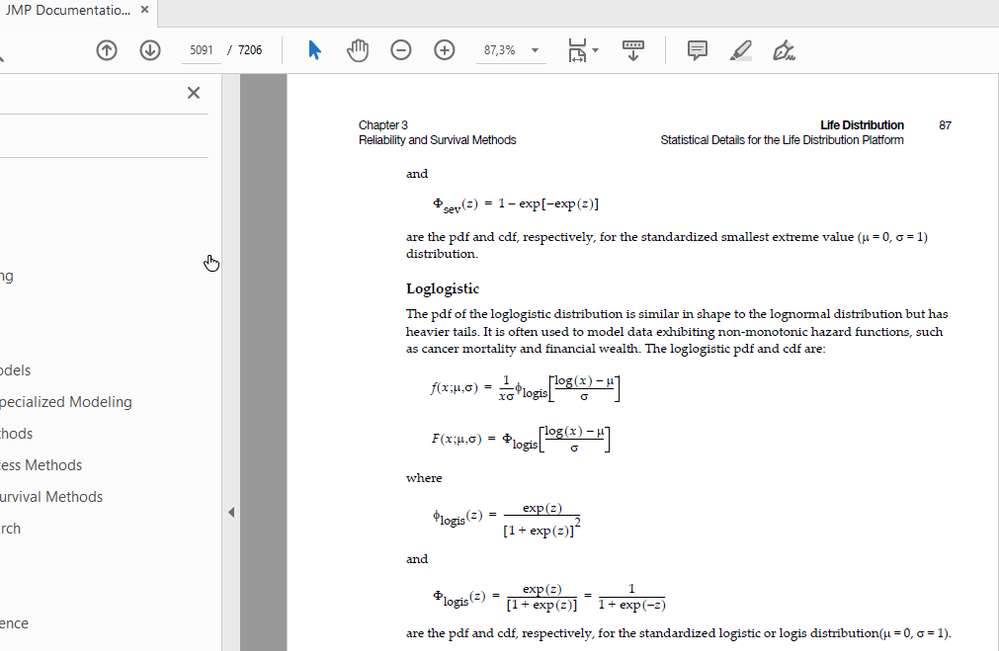Open the zoom level dropdown arrow
The width and height of the screenshot is (999, 651).
[x=535, y=50]
